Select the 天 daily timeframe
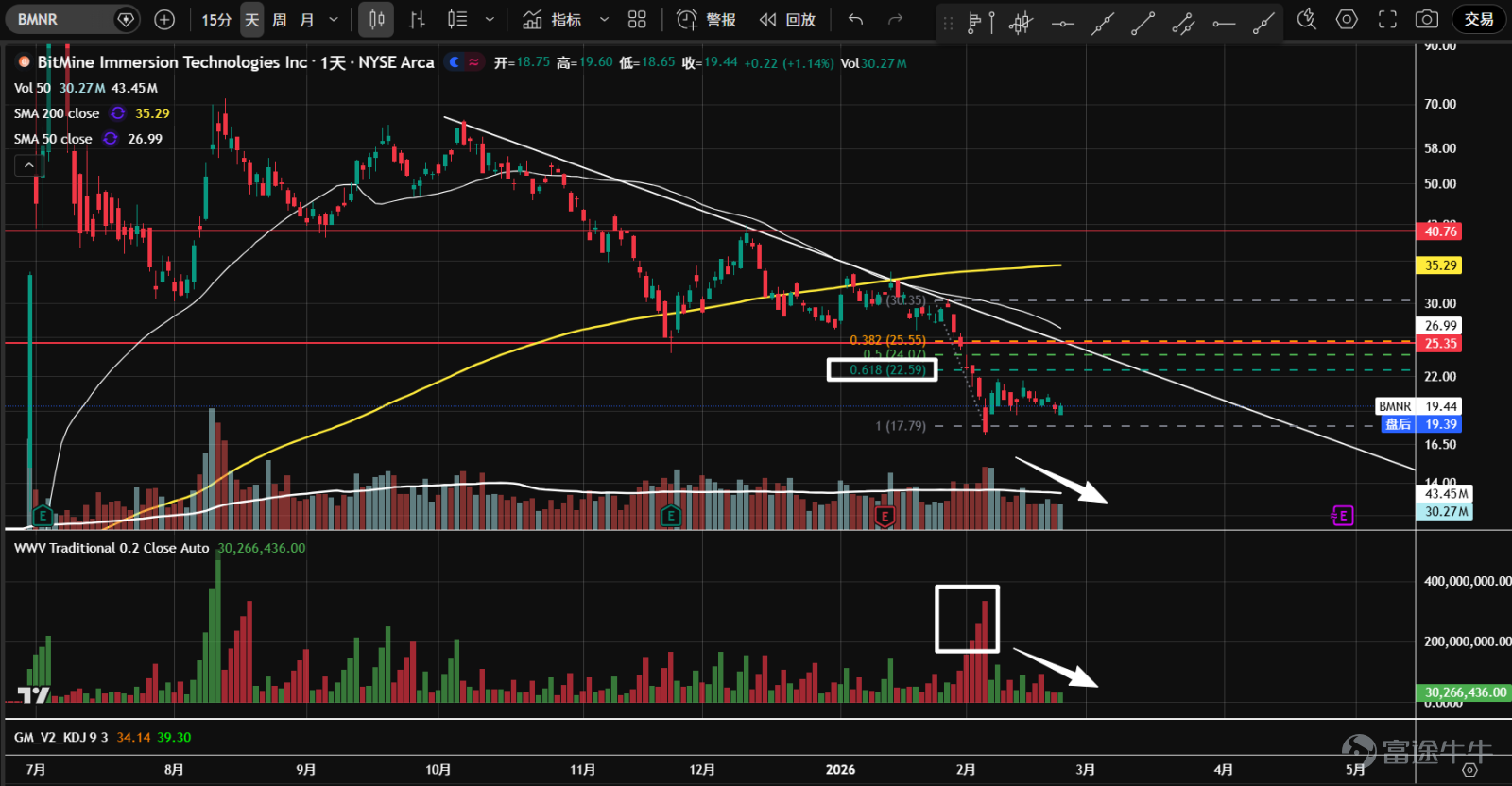Viewport: 1512px width, 786px height. (251, 19)
